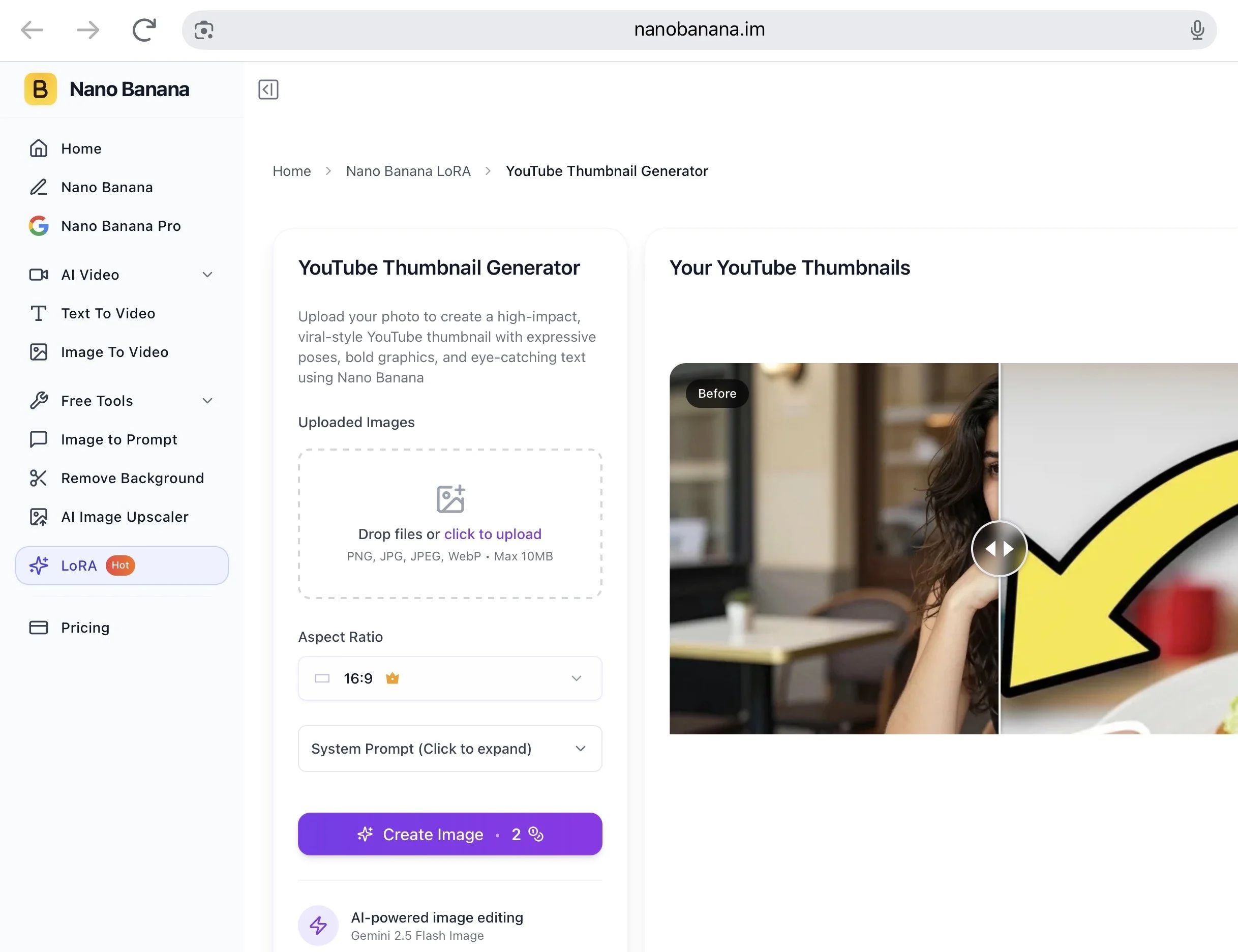
Task: Click the 'click to upload' link
Action: (492, 534)
